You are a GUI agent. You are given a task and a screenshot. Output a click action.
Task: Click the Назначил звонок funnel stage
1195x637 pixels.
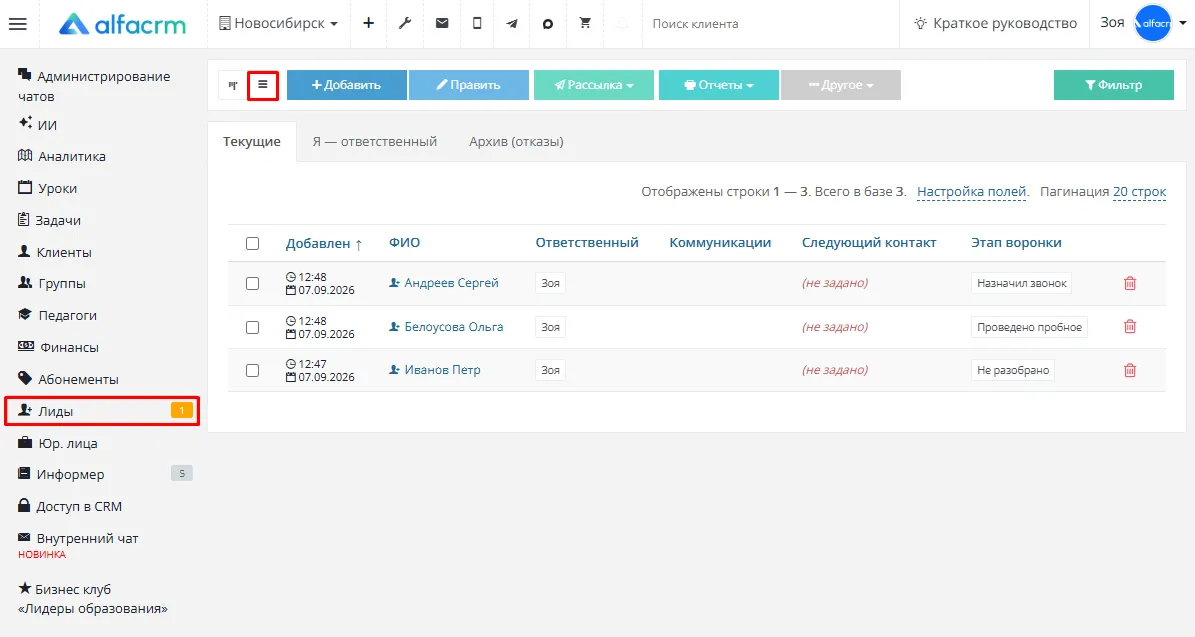click(x=1021, y=283)
